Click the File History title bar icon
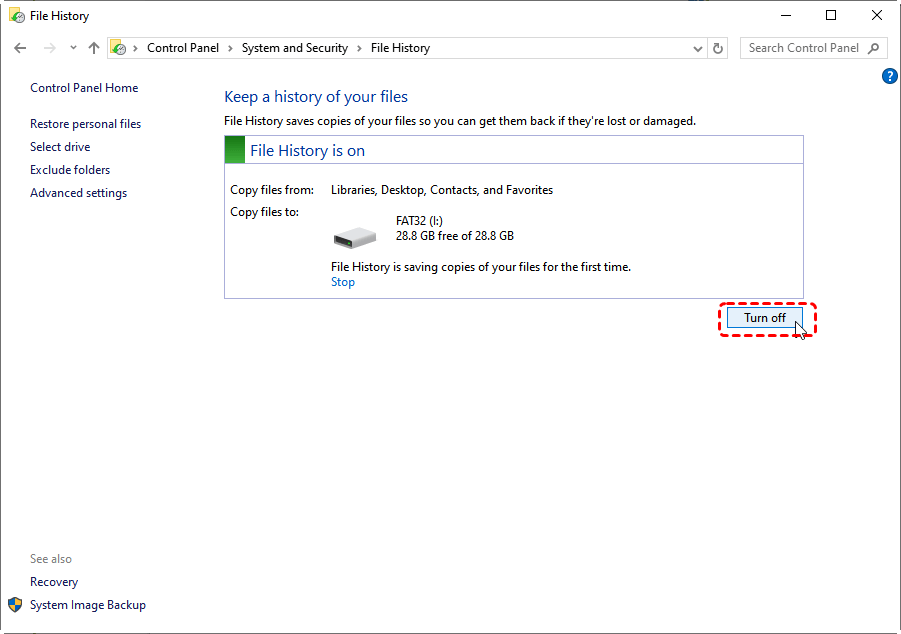Viewport: 901px width, 634px height. pos(17,16)
